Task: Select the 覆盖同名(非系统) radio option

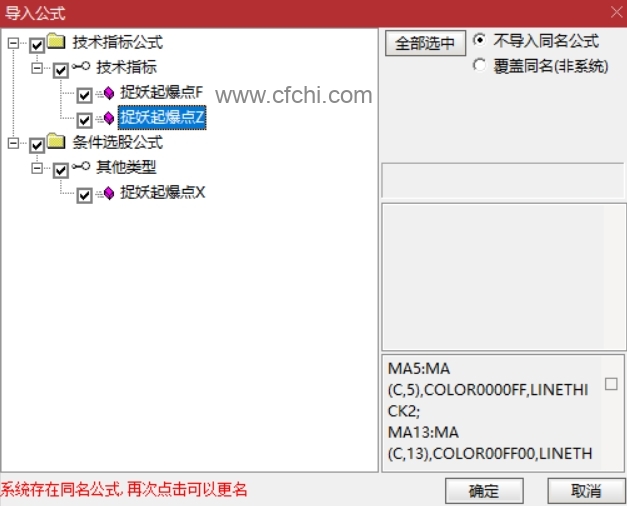Action: tap(479, 65)
